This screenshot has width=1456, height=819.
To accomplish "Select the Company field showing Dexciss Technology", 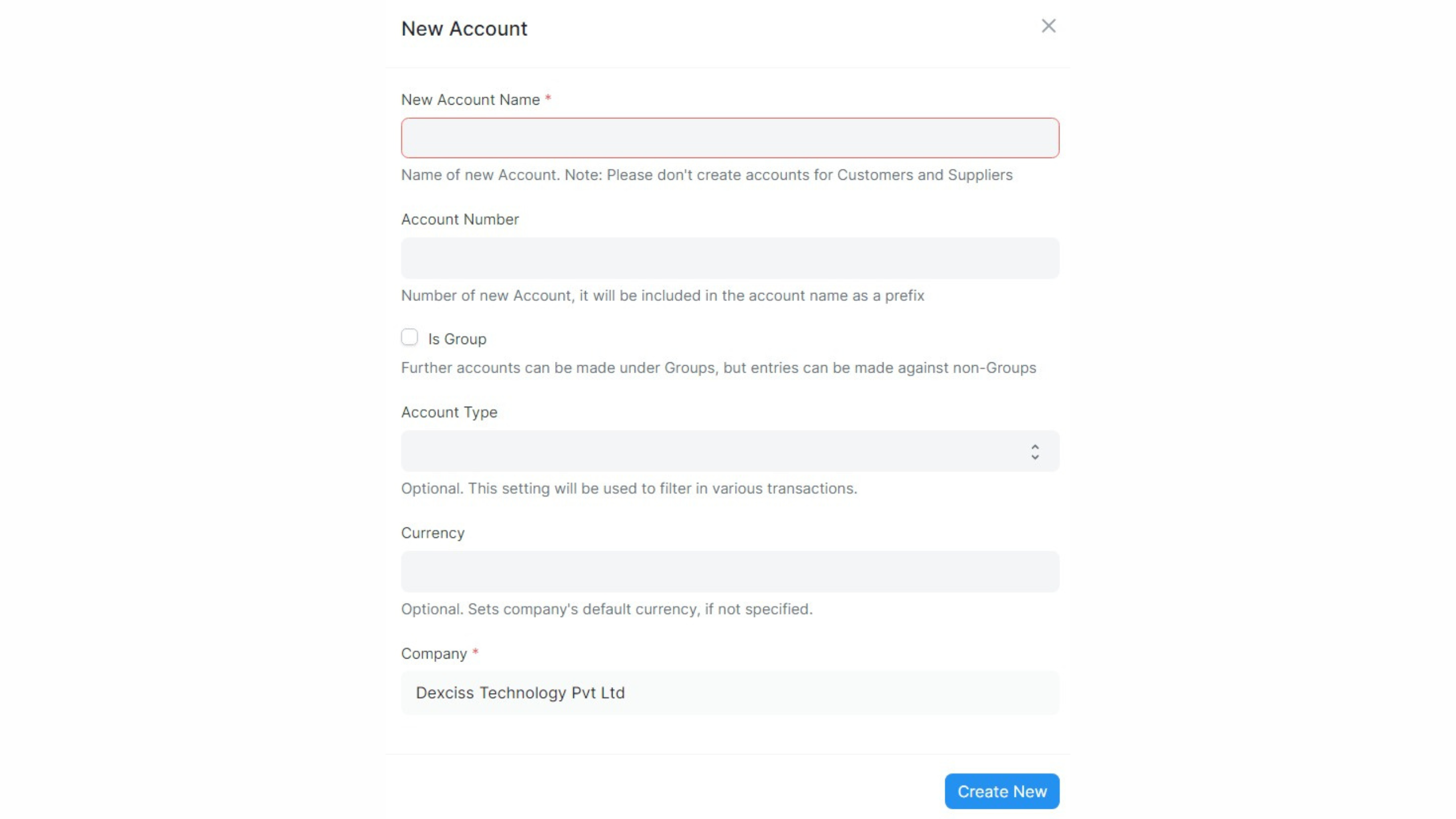I will [730, 693].
